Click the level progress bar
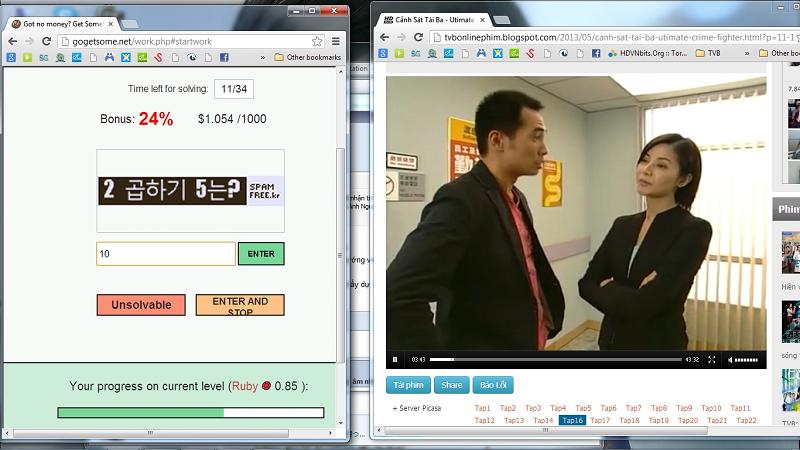Viewport: 800px width, 450px height. 191,412
